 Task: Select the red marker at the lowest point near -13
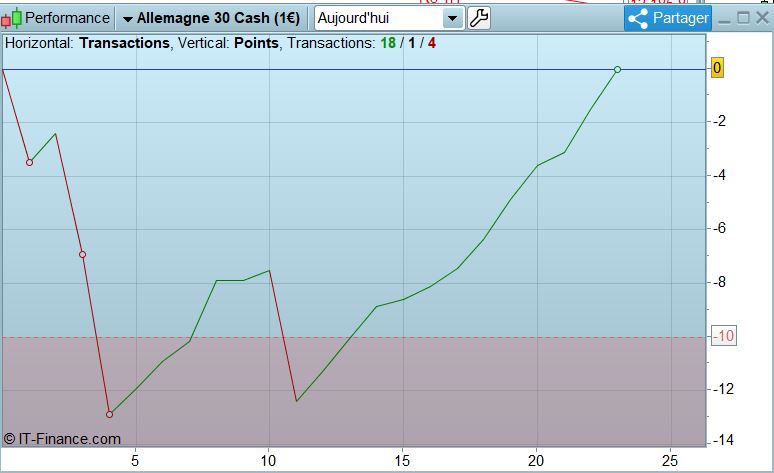coord(110,414)
